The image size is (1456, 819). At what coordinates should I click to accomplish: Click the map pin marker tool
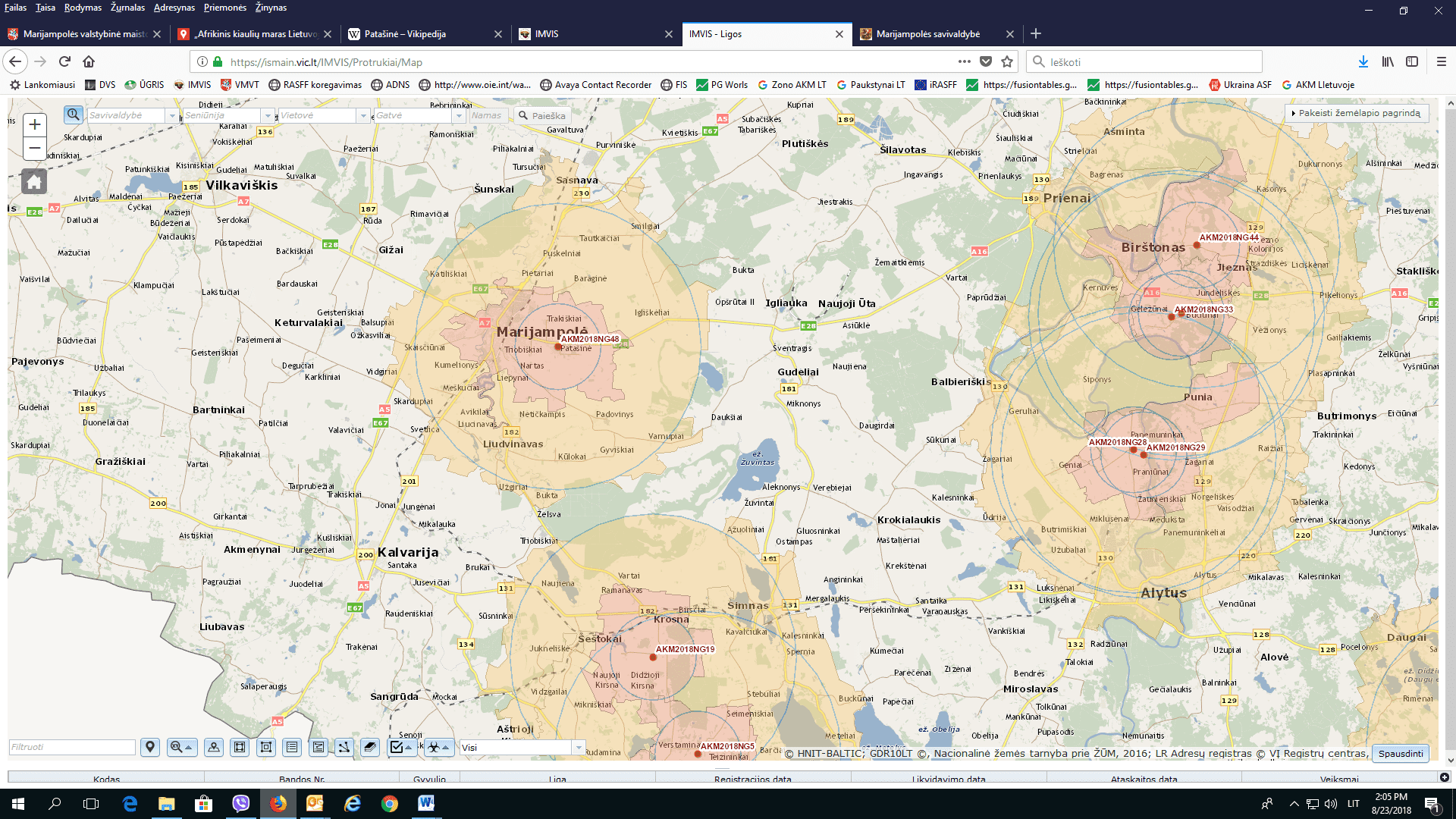coord(150,747)
